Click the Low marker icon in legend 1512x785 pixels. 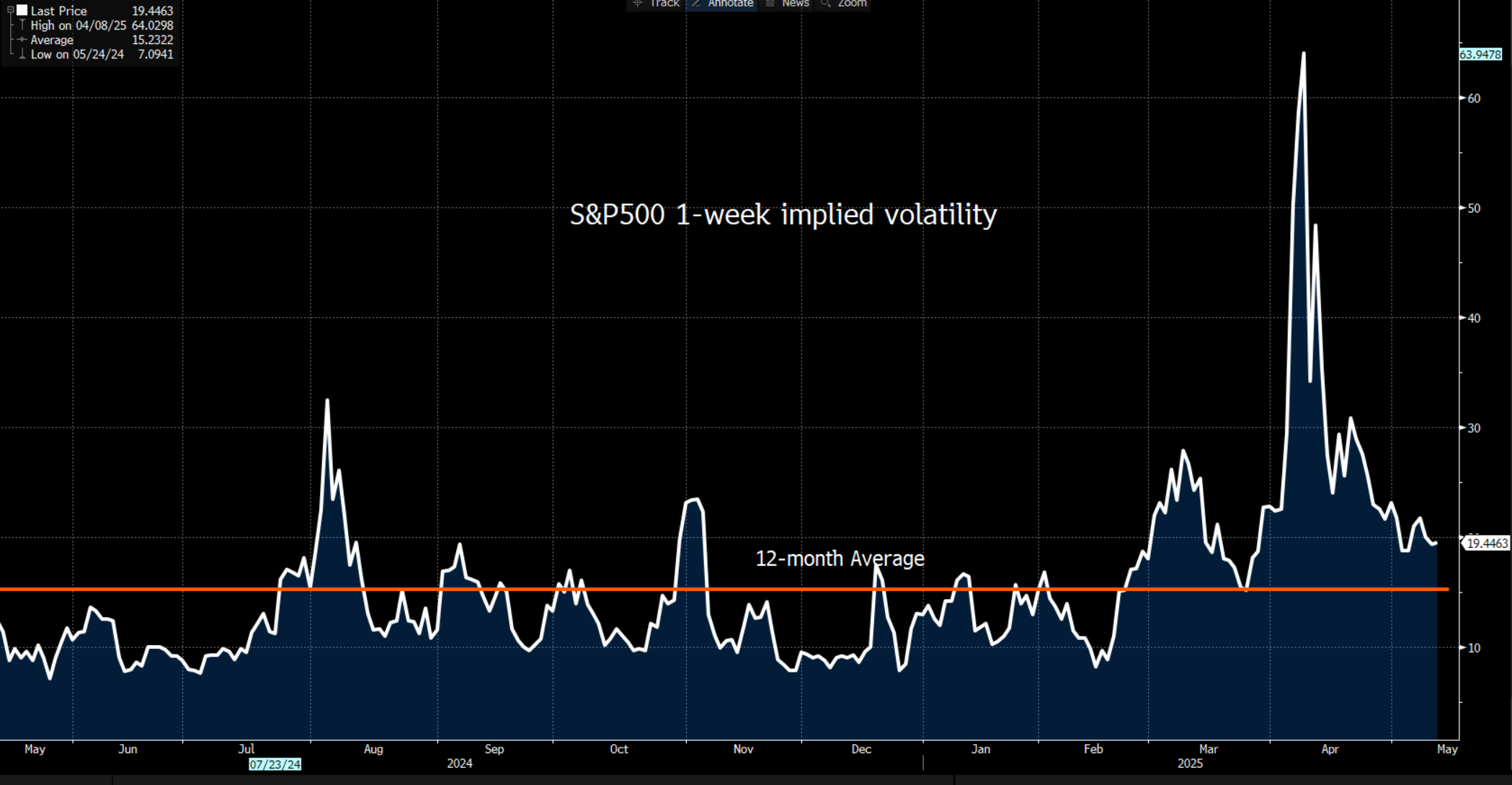(22, 54)
